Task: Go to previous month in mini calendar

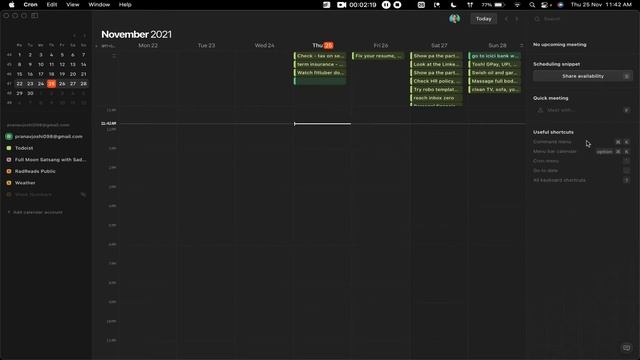Action: pyautogui.click(x=74, y=36)
